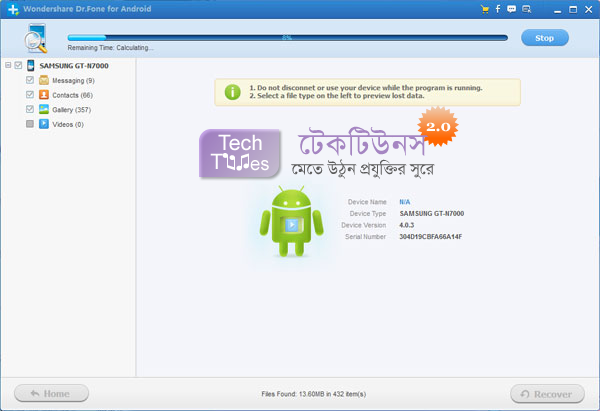Viewport: 600px width, 411px height.
Task: Click the Recover button
Action: pyautogui.click(x=547, y=394)
